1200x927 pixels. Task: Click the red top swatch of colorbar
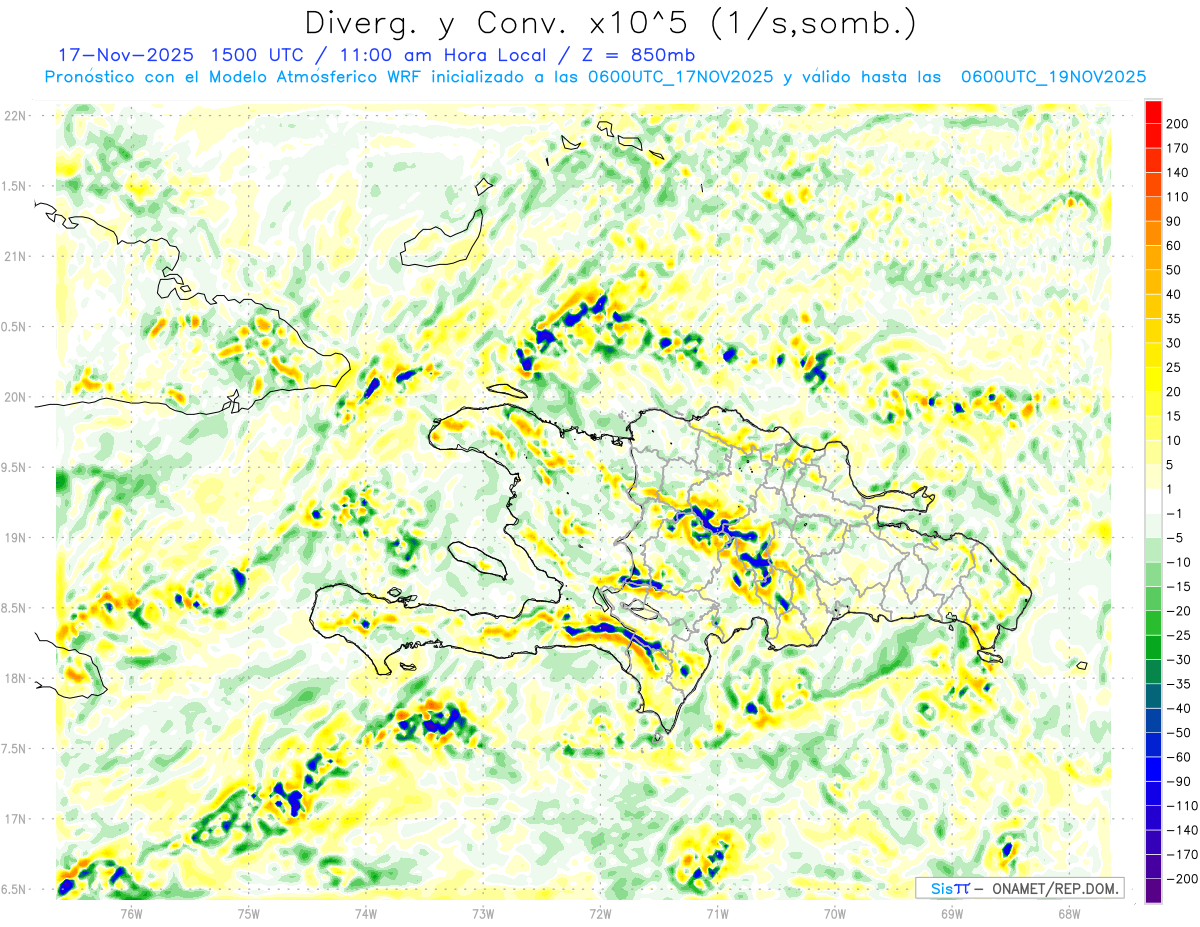[1153, 112]
